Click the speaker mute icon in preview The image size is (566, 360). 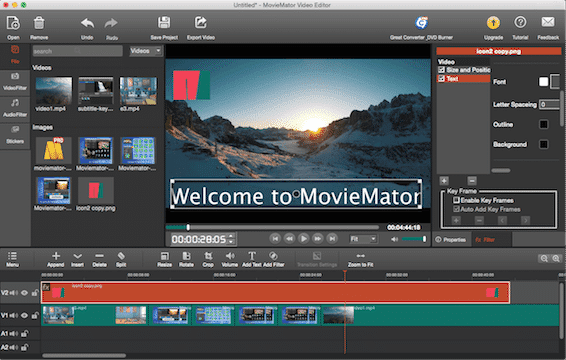[x=395, y=239]
